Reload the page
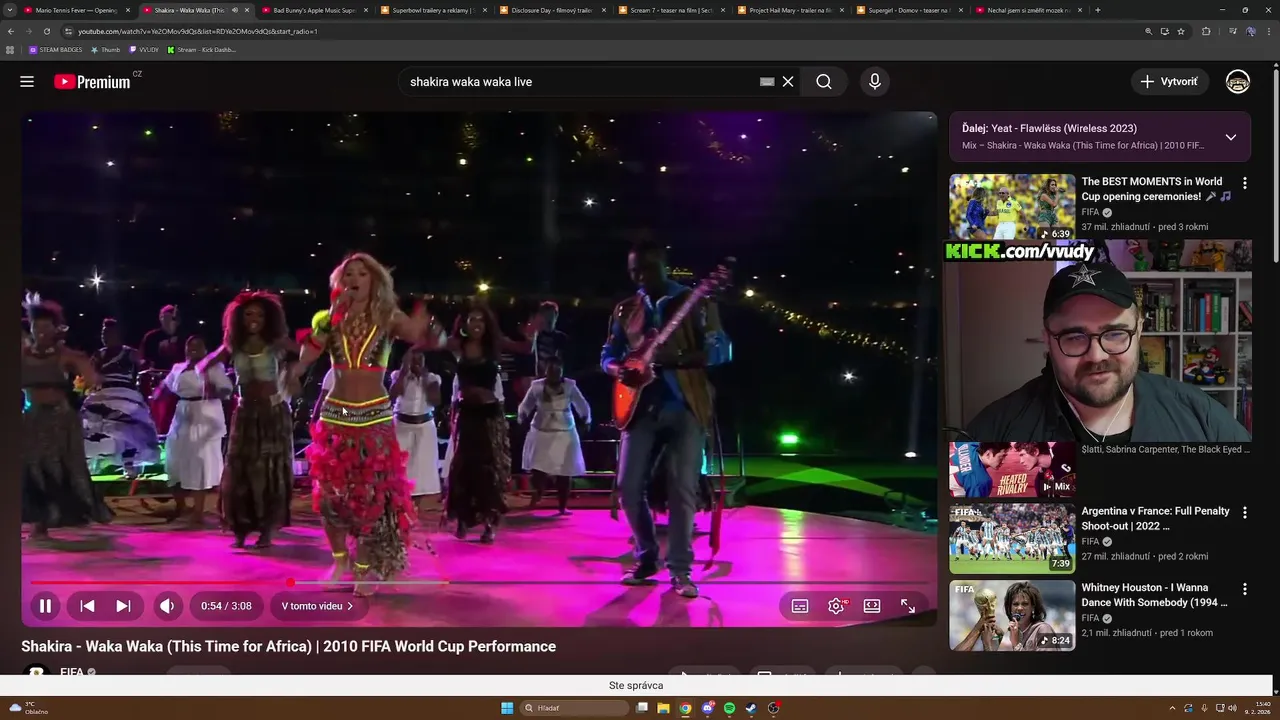Image resolution: width=1280 pixels, height=720 pixels. pyautogui.click(x=46, y=31)
